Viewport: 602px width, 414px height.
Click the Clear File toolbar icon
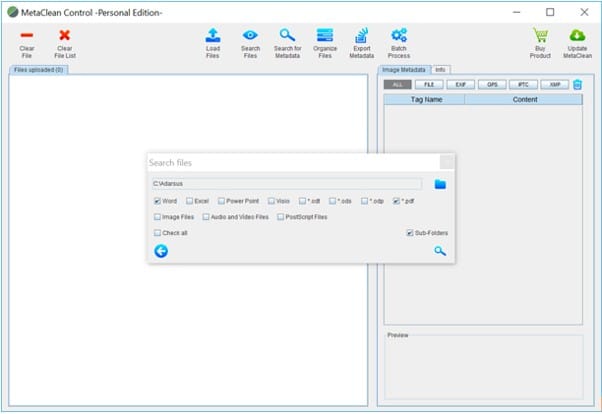[27, 36]
